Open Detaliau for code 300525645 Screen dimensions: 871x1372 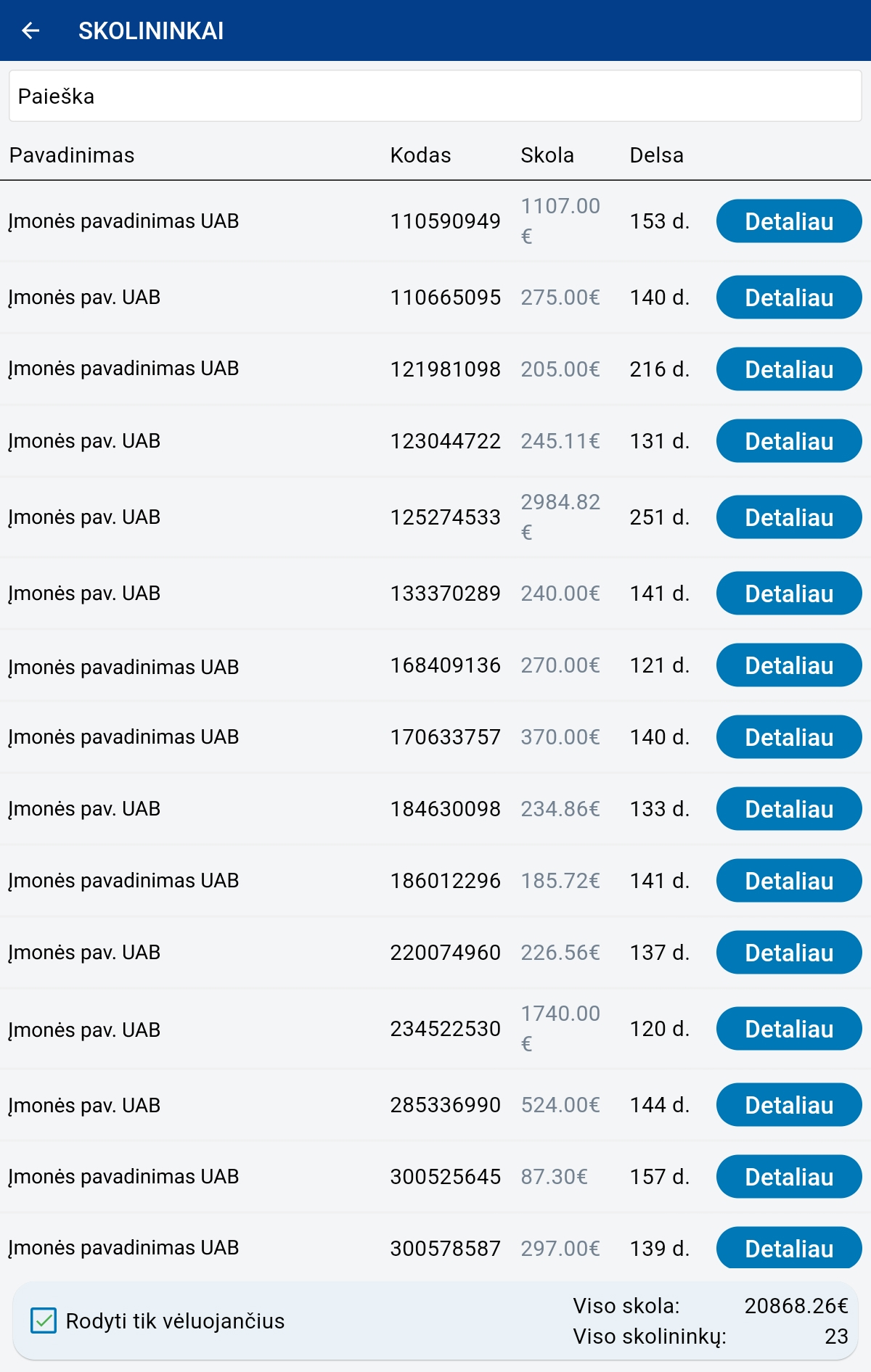789,1177
